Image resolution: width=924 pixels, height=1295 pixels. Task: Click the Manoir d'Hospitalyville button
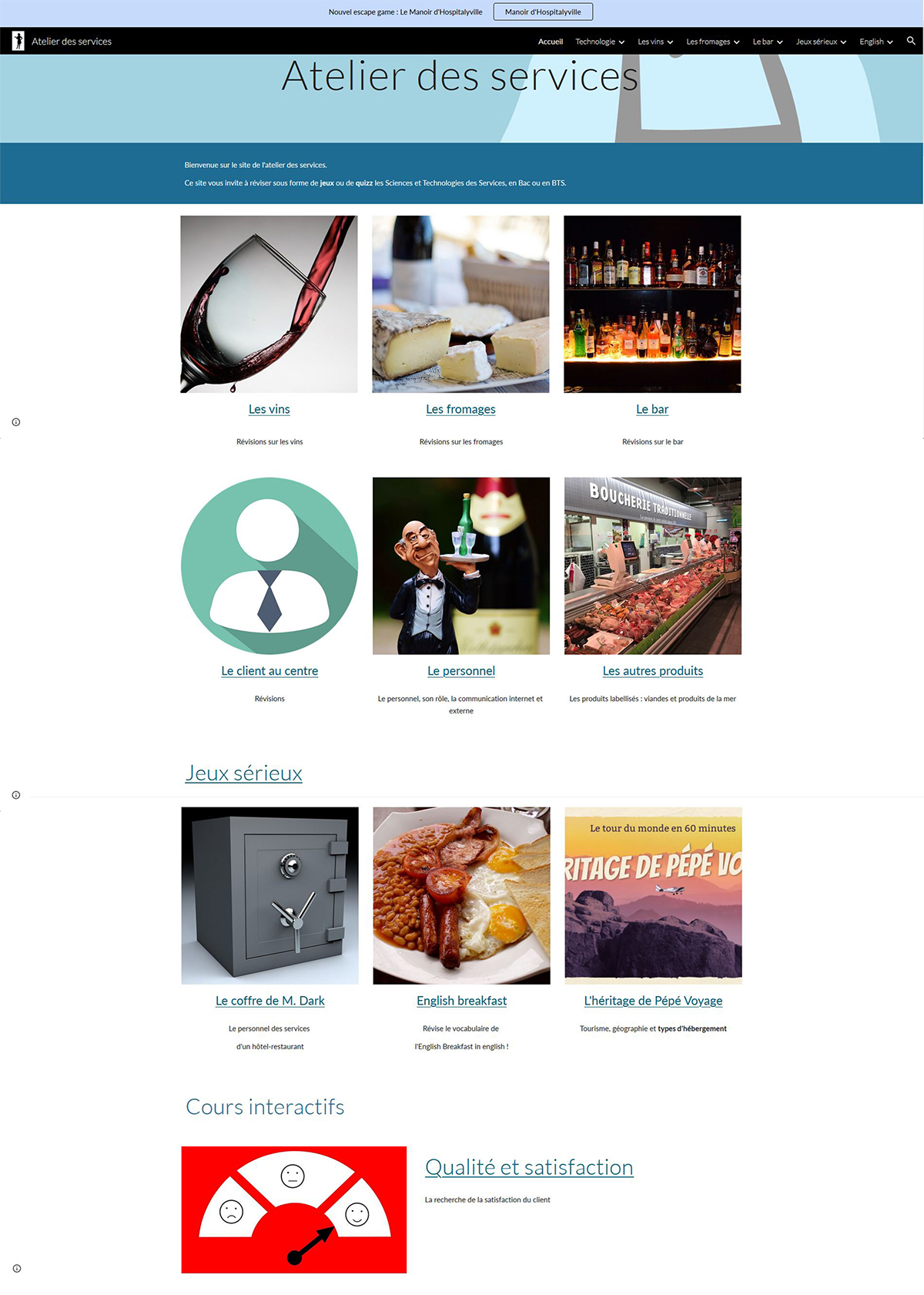(x=543, y=12)
